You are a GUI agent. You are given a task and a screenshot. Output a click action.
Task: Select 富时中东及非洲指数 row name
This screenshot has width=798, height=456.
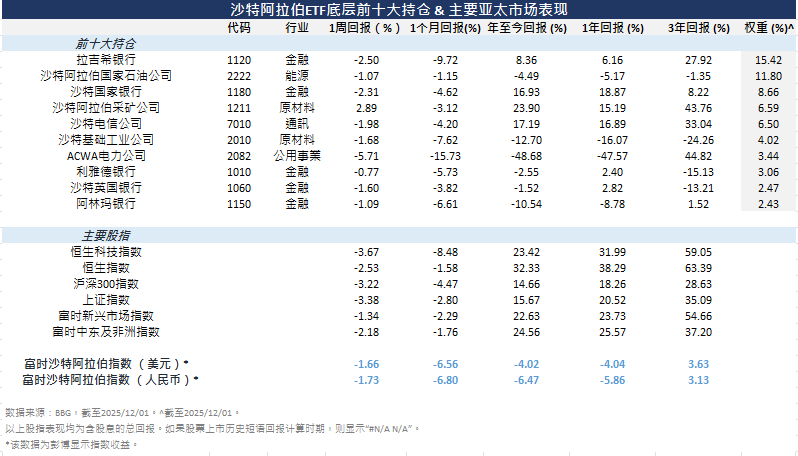106,332
